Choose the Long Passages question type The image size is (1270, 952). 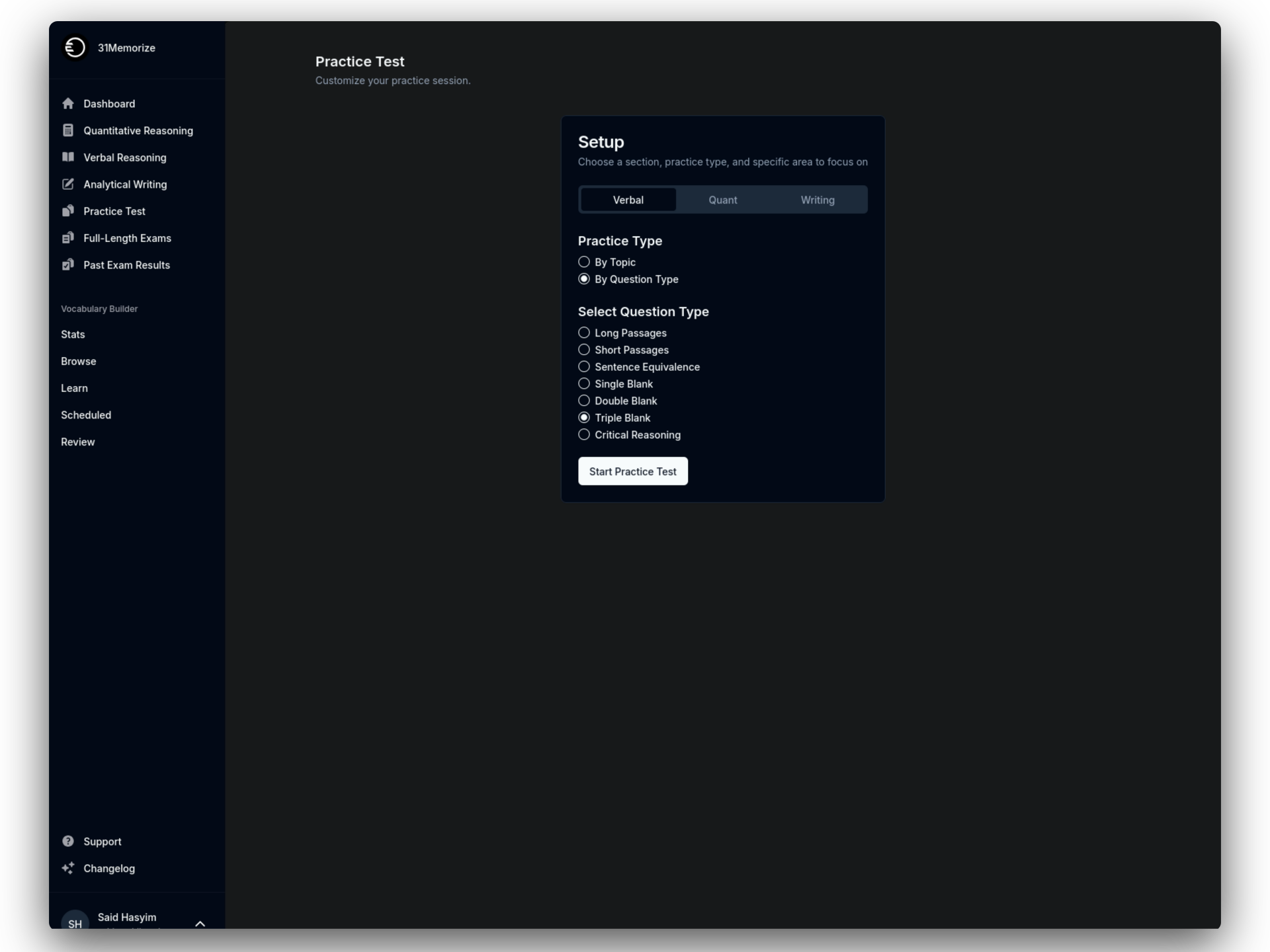coord(584,333)
